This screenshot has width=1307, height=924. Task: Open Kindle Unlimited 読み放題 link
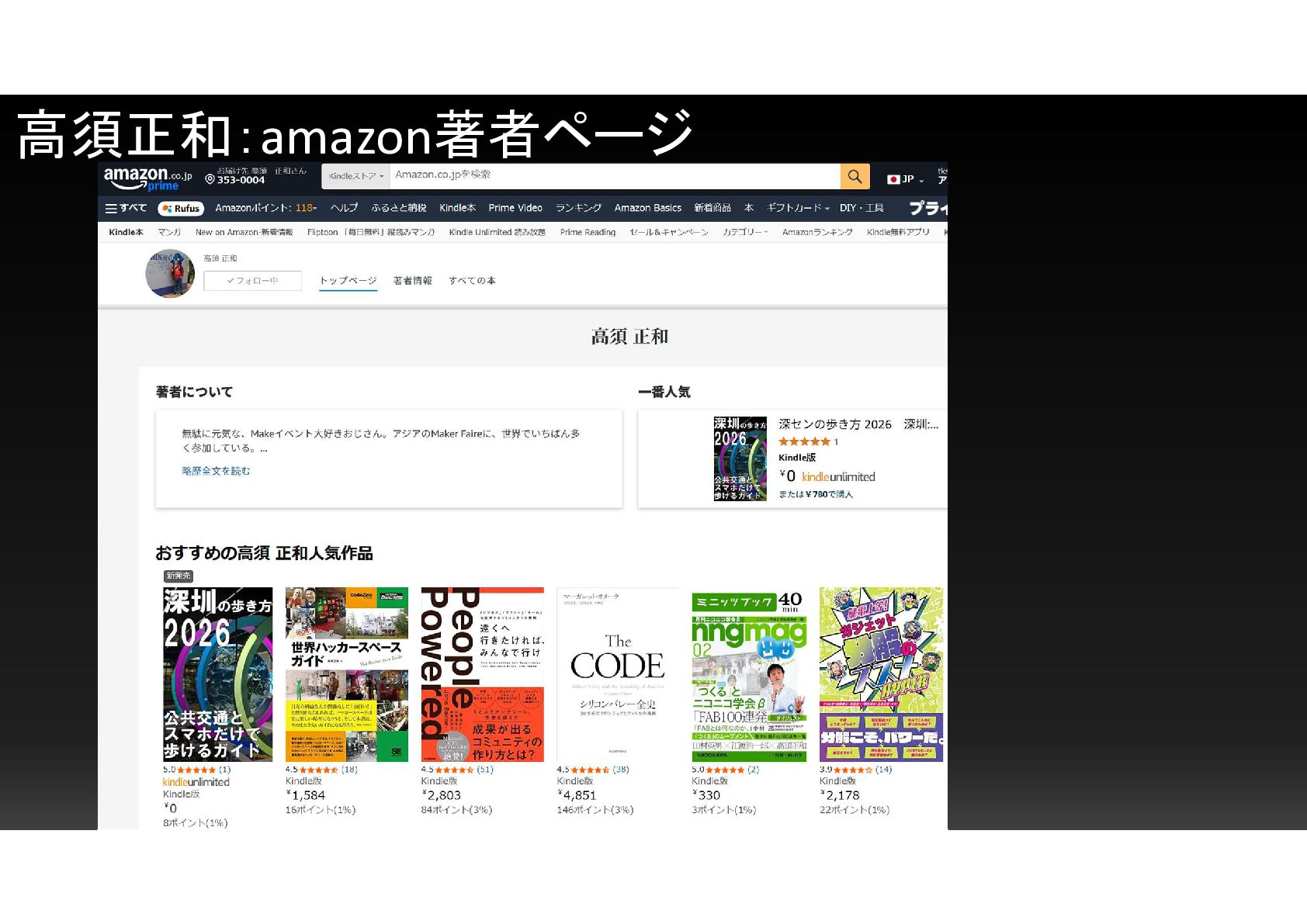tap(497, 232)
